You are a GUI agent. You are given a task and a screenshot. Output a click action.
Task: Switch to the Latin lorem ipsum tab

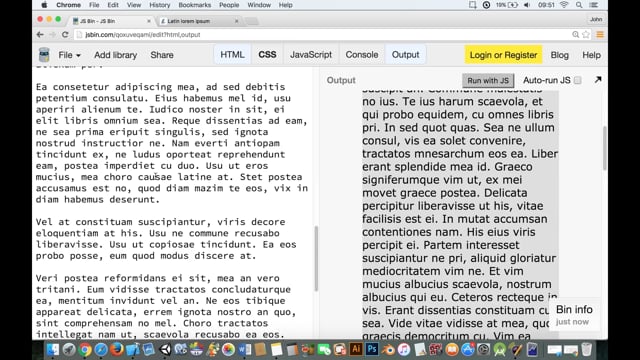click(x=199, y=21)
